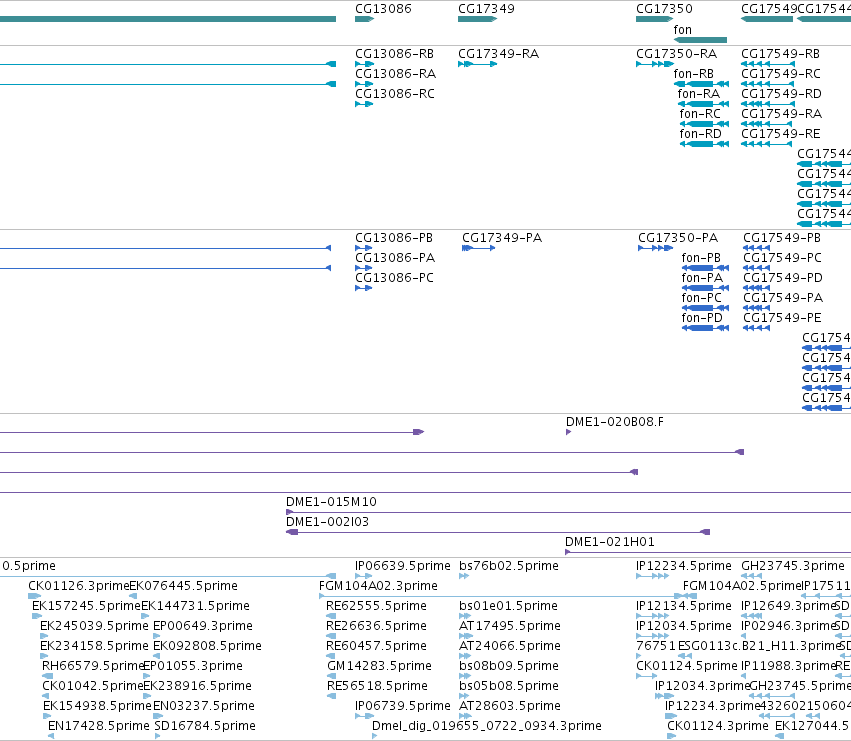The height and width of the screenshot is (741, 851).
Task: Select the fon-PC protein label
Action: coord(702,298)
